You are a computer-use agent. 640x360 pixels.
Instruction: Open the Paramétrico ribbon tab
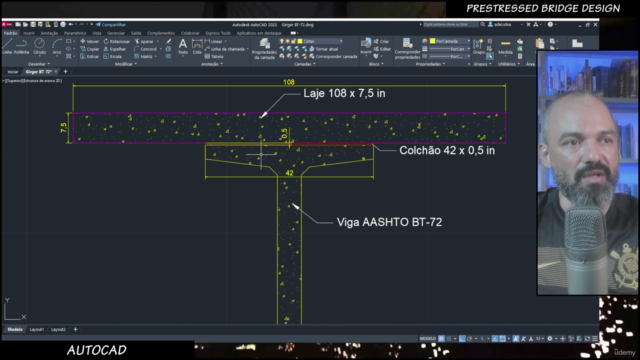75,33
